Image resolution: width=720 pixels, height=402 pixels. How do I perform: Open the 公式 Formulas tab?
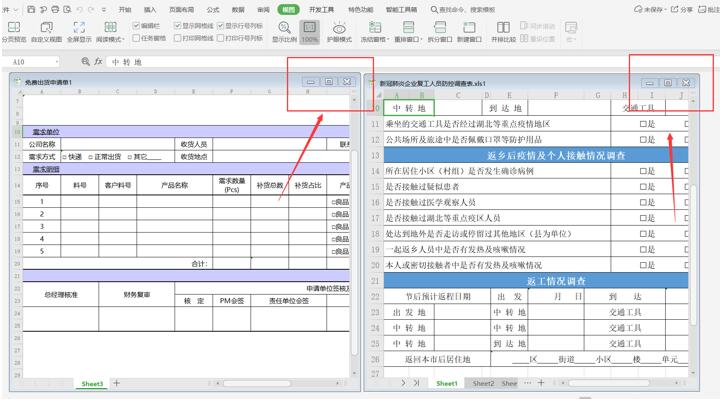coord(213,9)
